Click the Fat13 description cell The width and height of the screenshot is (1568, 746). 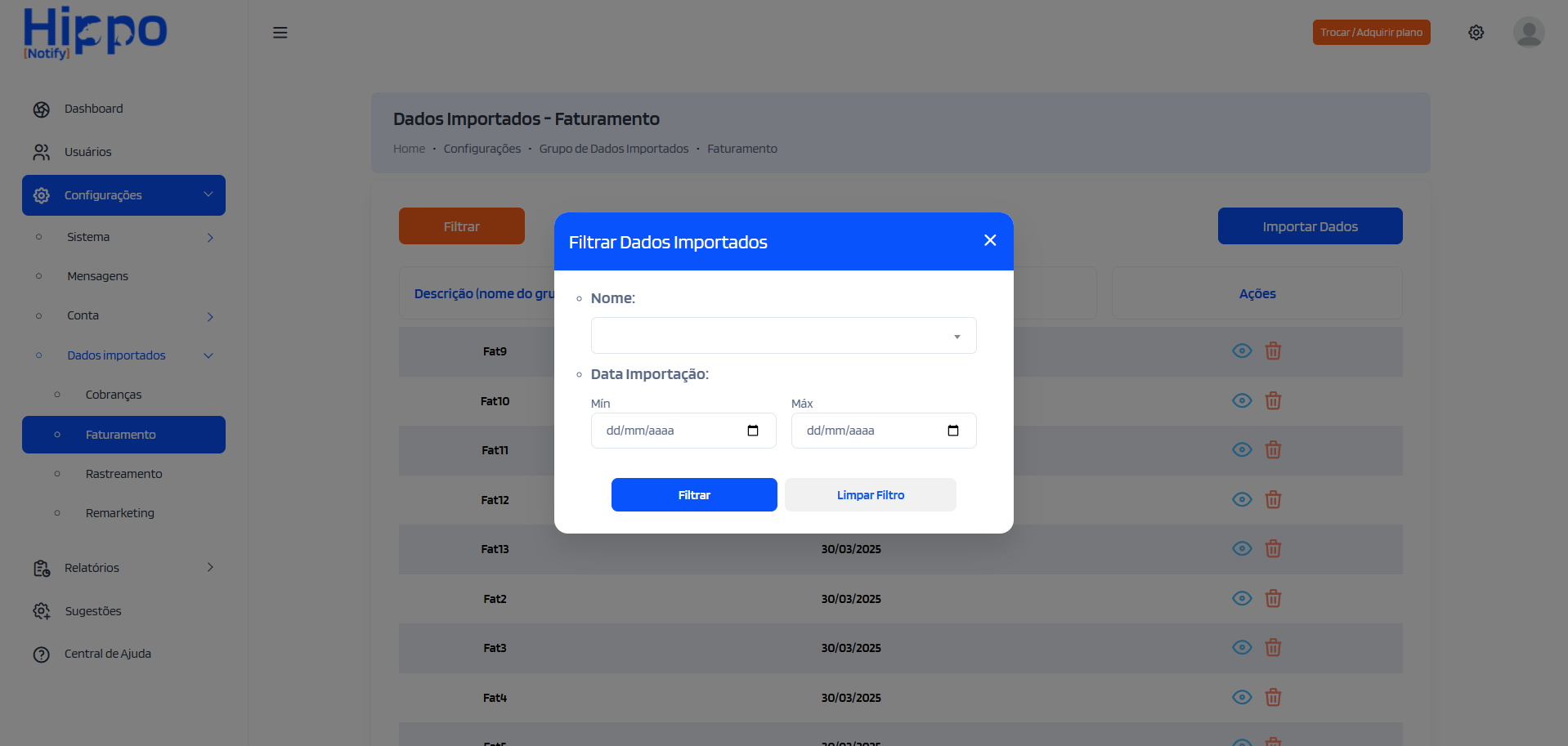495,549
